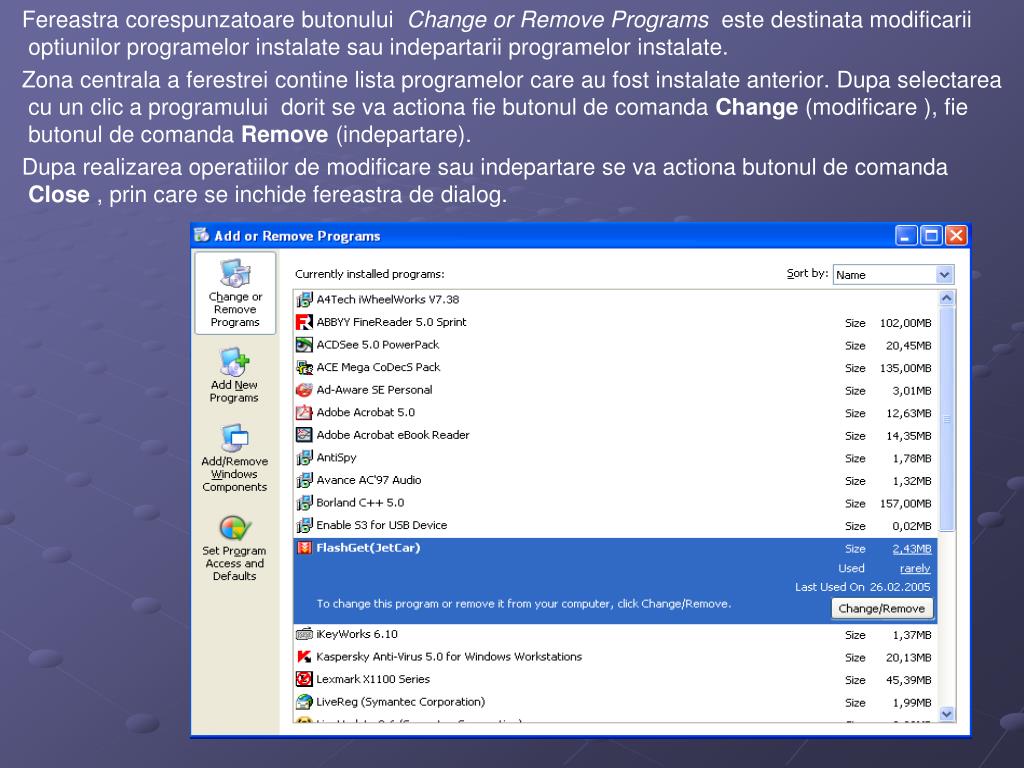
Task: Click the Avance AC'97 Audio icon
Action: (x=304, y=480)
